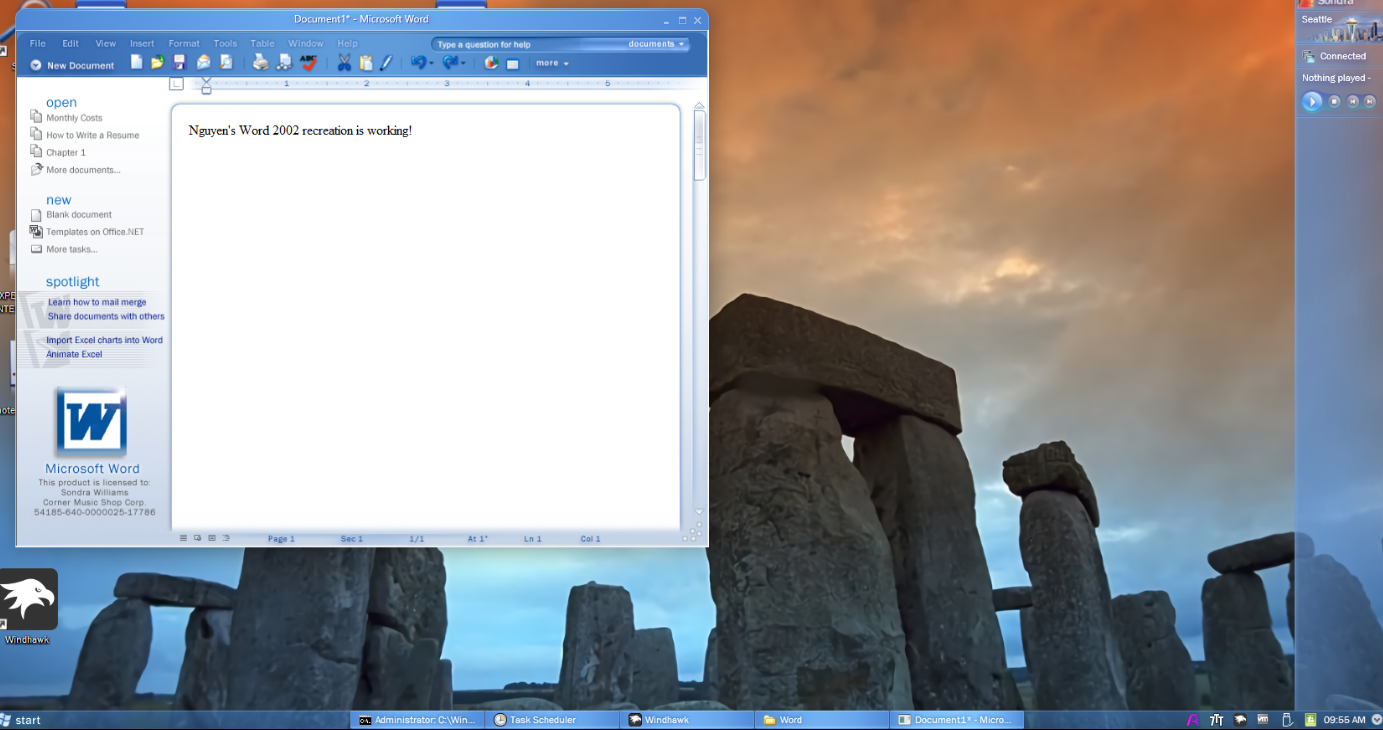Viewport: 1383px width, 730px height.
Task: Switch to Task Scheduler on the taskbar
Action: pos(551,720)
